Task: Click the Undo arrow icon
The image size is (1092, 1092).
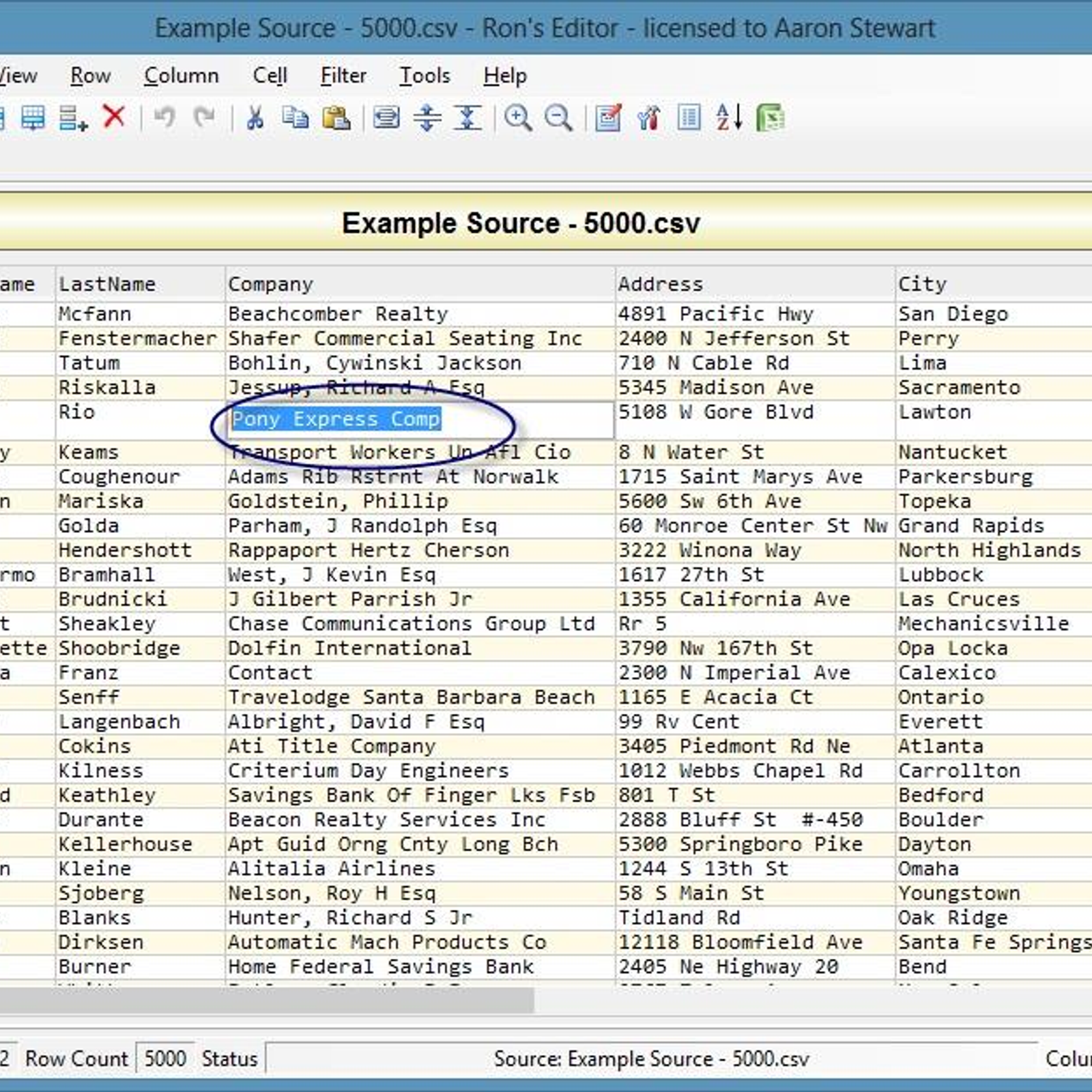Action: click(164, 117)
